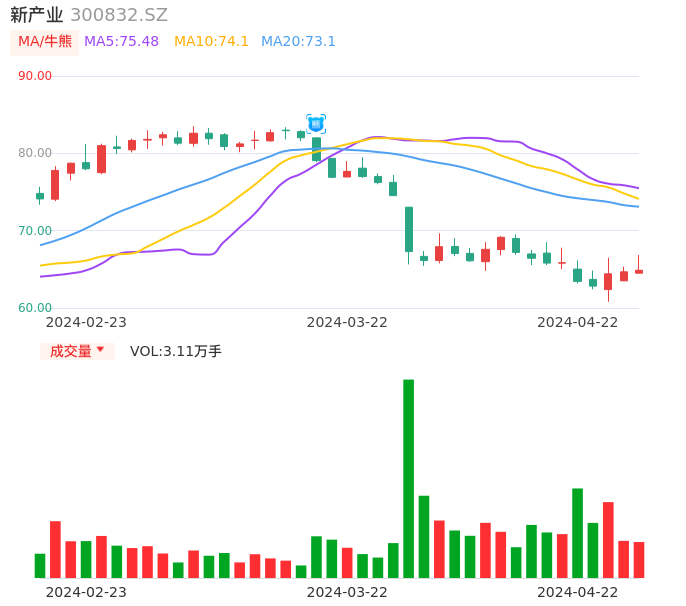Toggle the MA/牛熊 indicator button
The image size is (686, 606).
pos(45,42)
